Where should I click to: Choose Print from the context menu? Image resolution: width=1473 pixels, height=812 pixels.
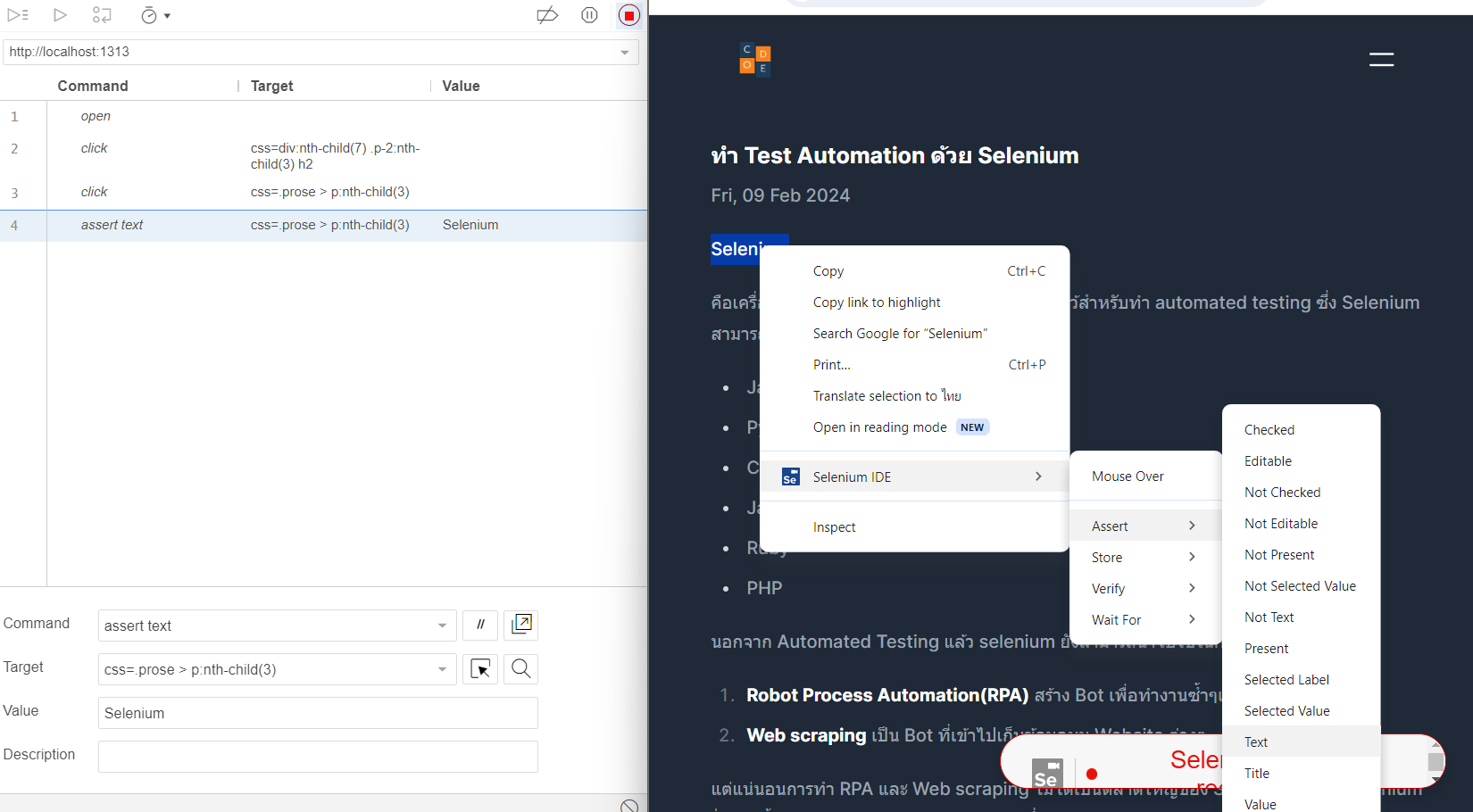click(914, 365)
